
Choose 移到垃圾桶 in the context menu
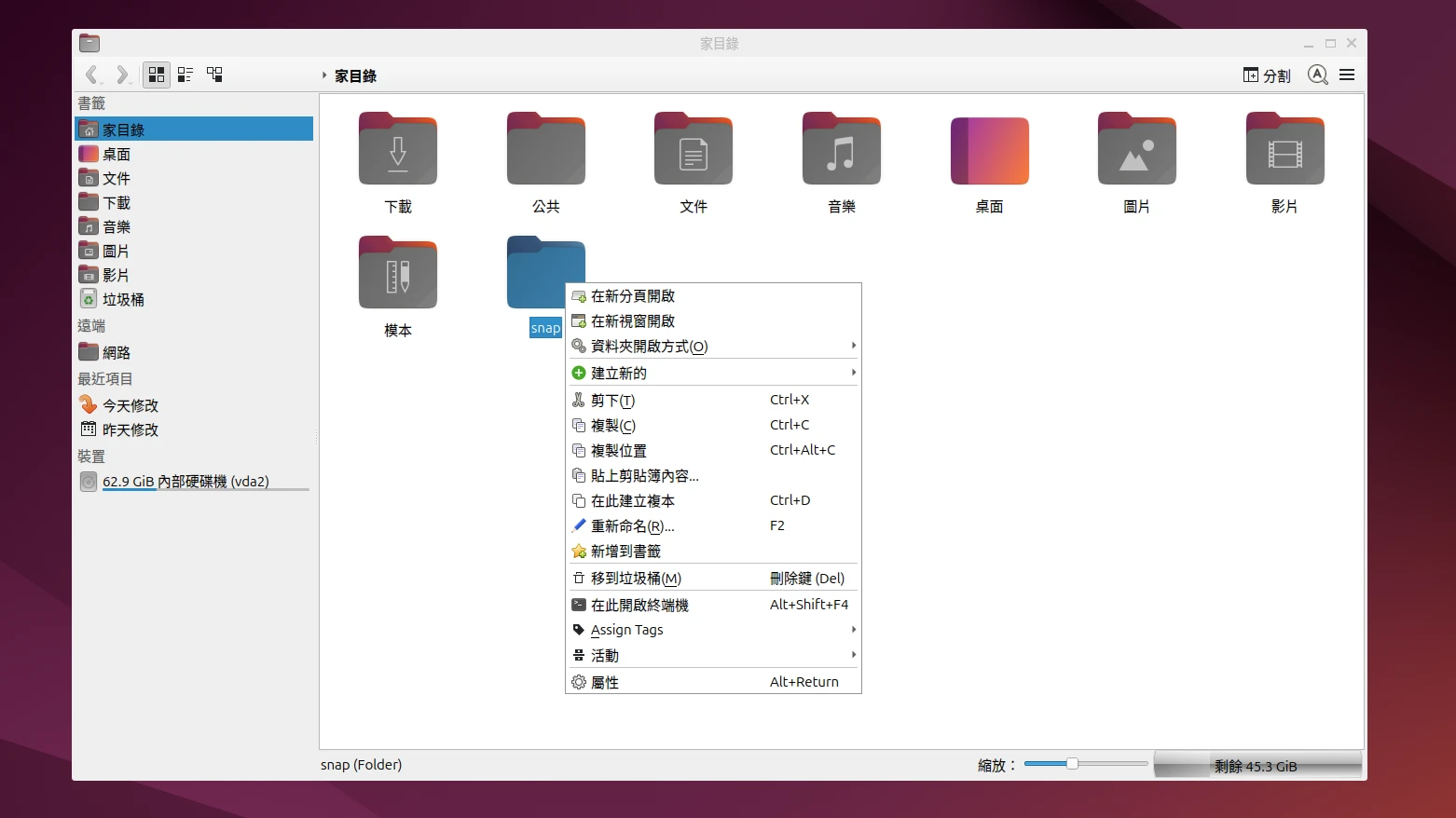click(x=636, y=578)
